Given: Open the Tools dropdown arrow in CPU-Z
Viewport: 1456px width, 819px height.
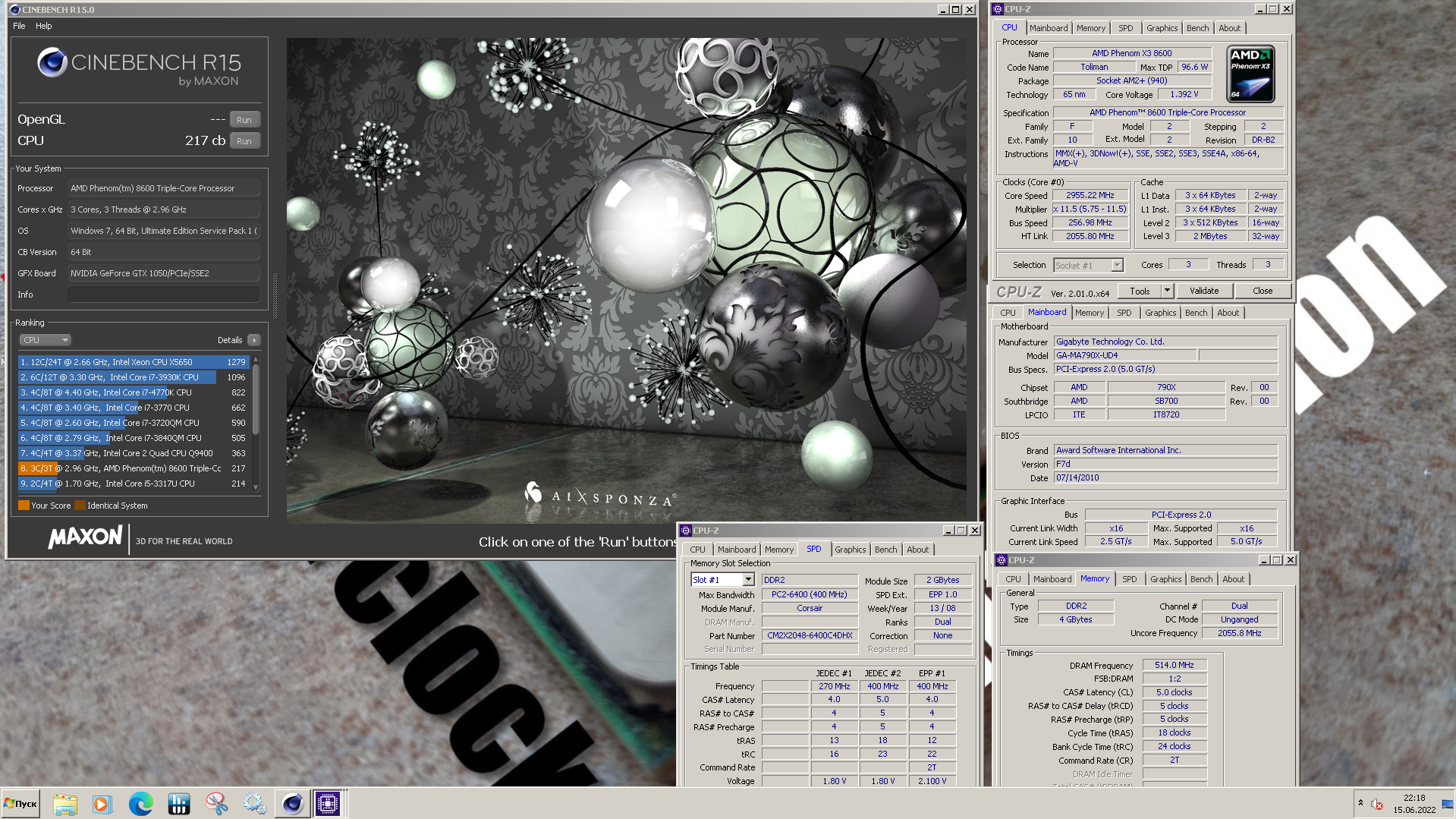Looking at the screenshot, I should 1167,291.
